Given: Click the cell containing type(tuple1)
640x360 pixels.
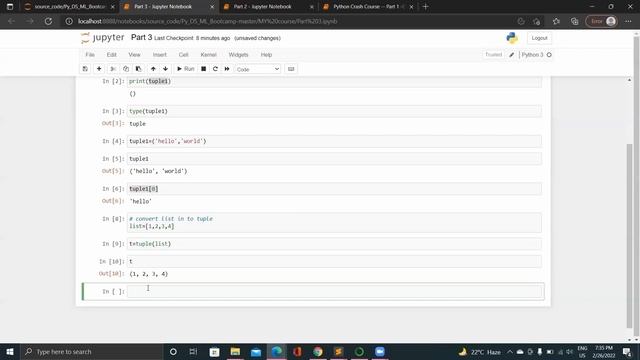Looking at the screenshot, I should 334,111.
